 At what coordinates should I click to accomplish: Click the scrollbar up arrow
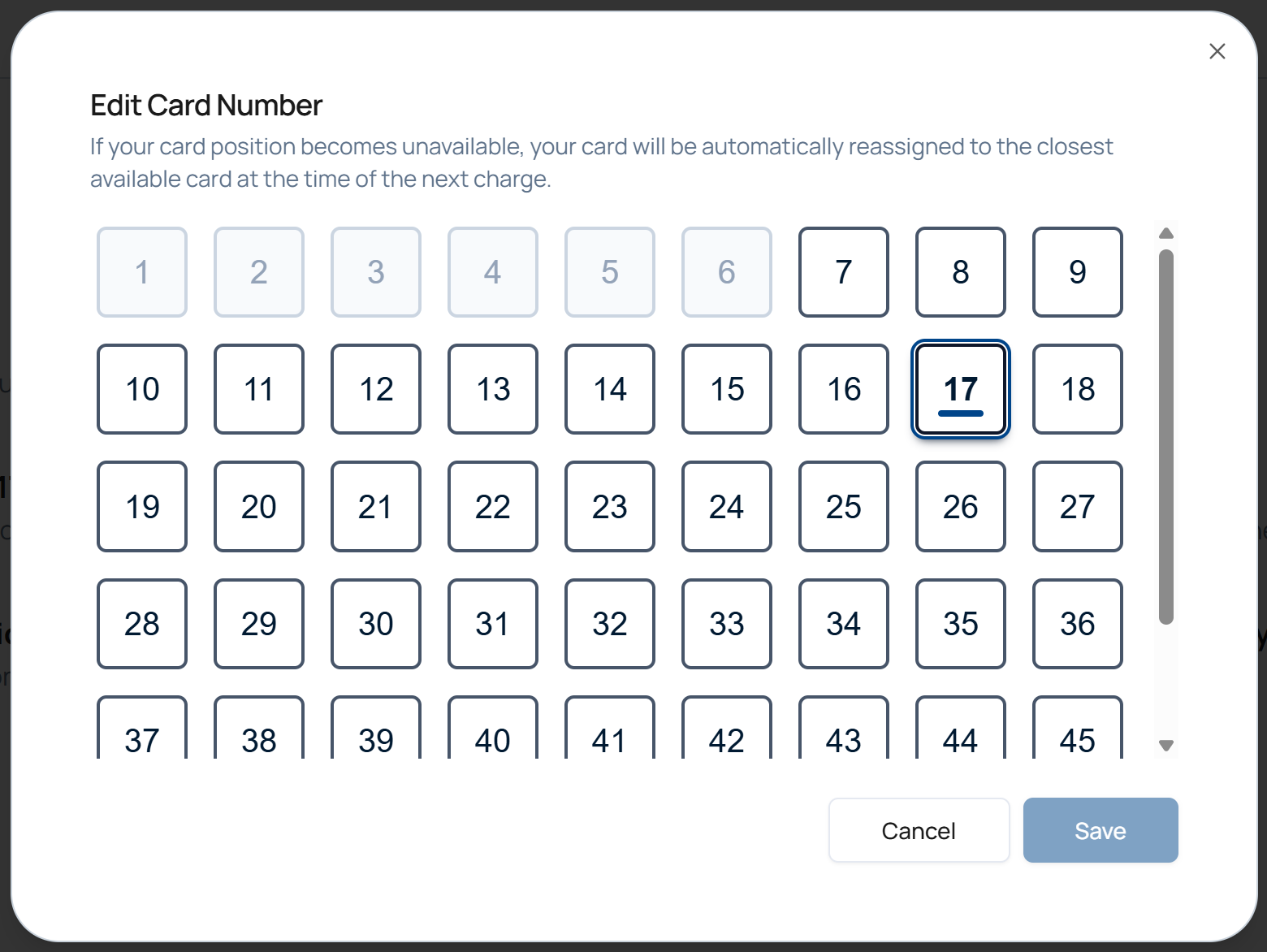pyautogui.click(x=1166, y=233)
